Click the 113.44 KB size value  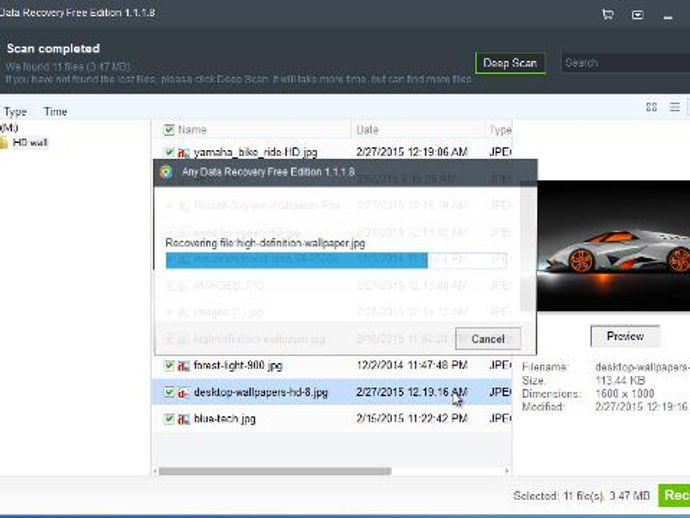coord(620,381)
